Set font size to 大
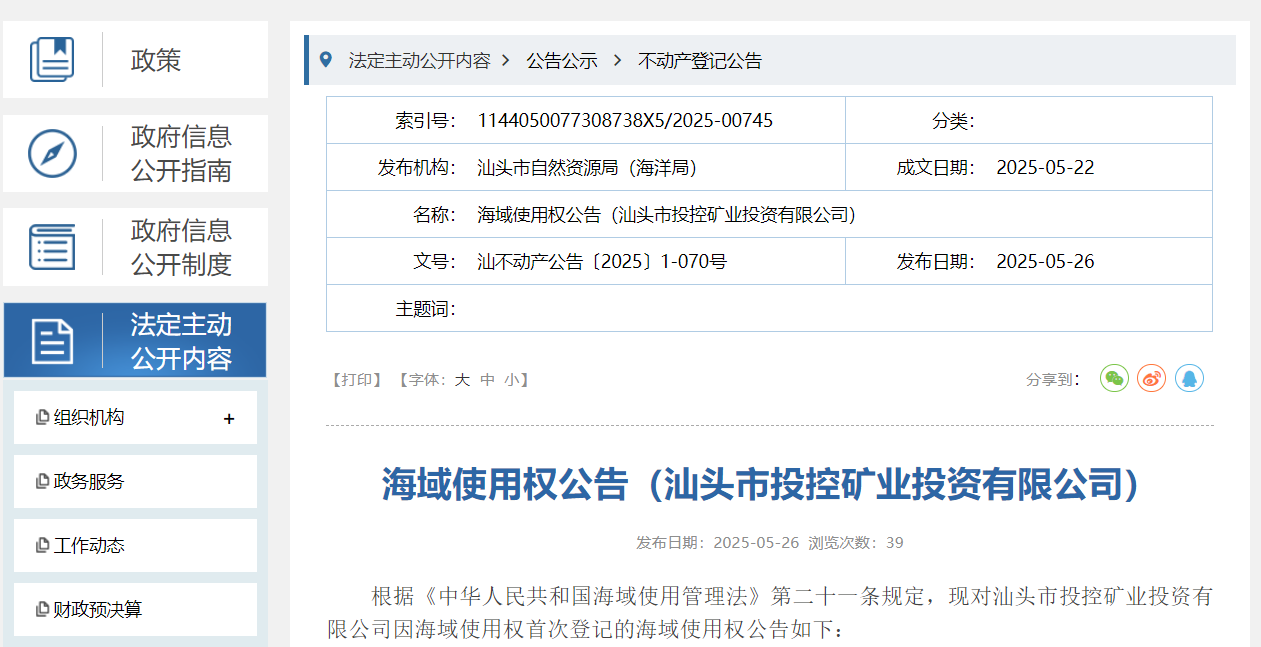The height and width of the screenshot is (647, 1261). pos(462,380)
